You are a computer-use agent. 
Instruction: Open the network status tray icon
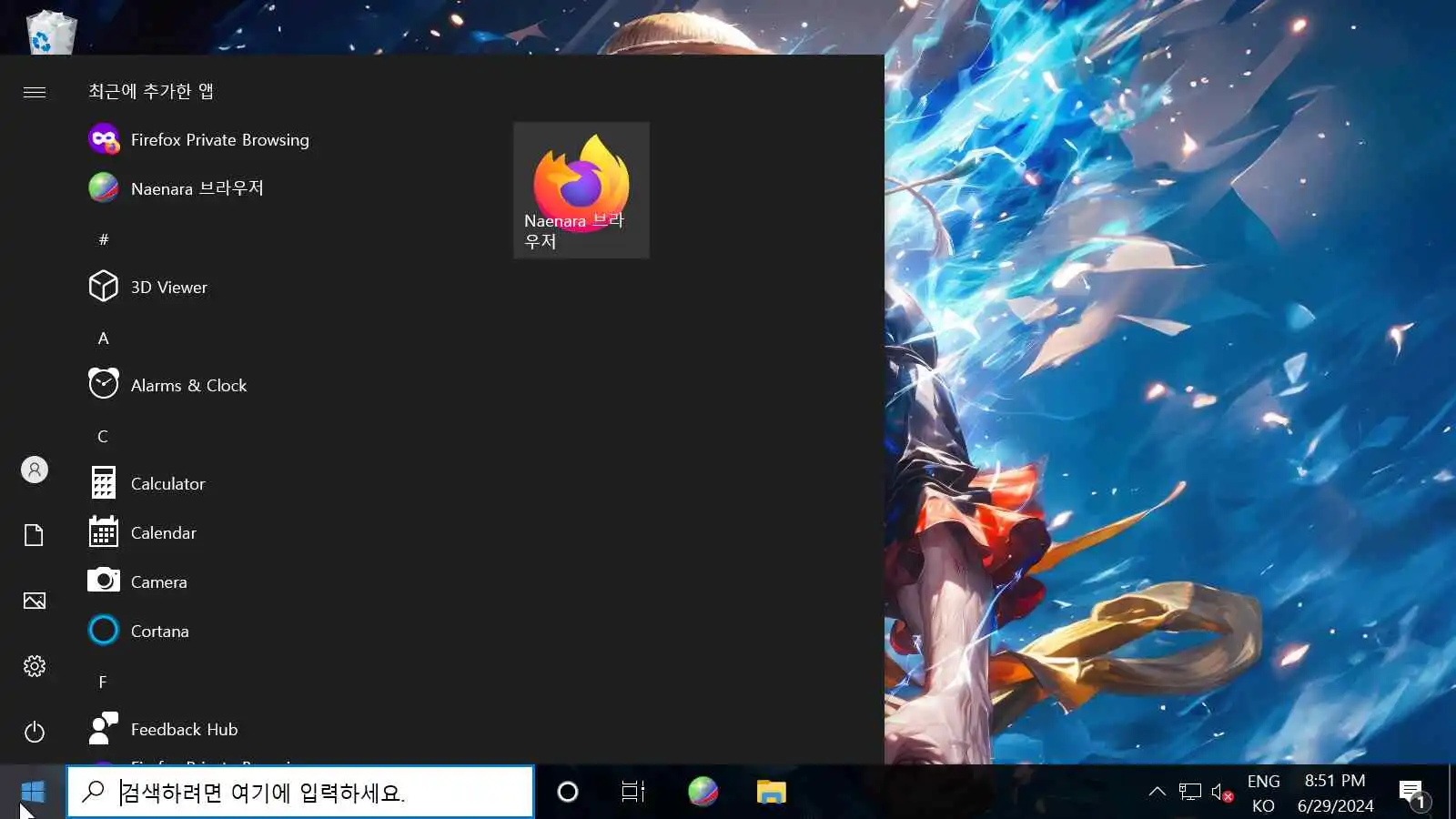1190,792
